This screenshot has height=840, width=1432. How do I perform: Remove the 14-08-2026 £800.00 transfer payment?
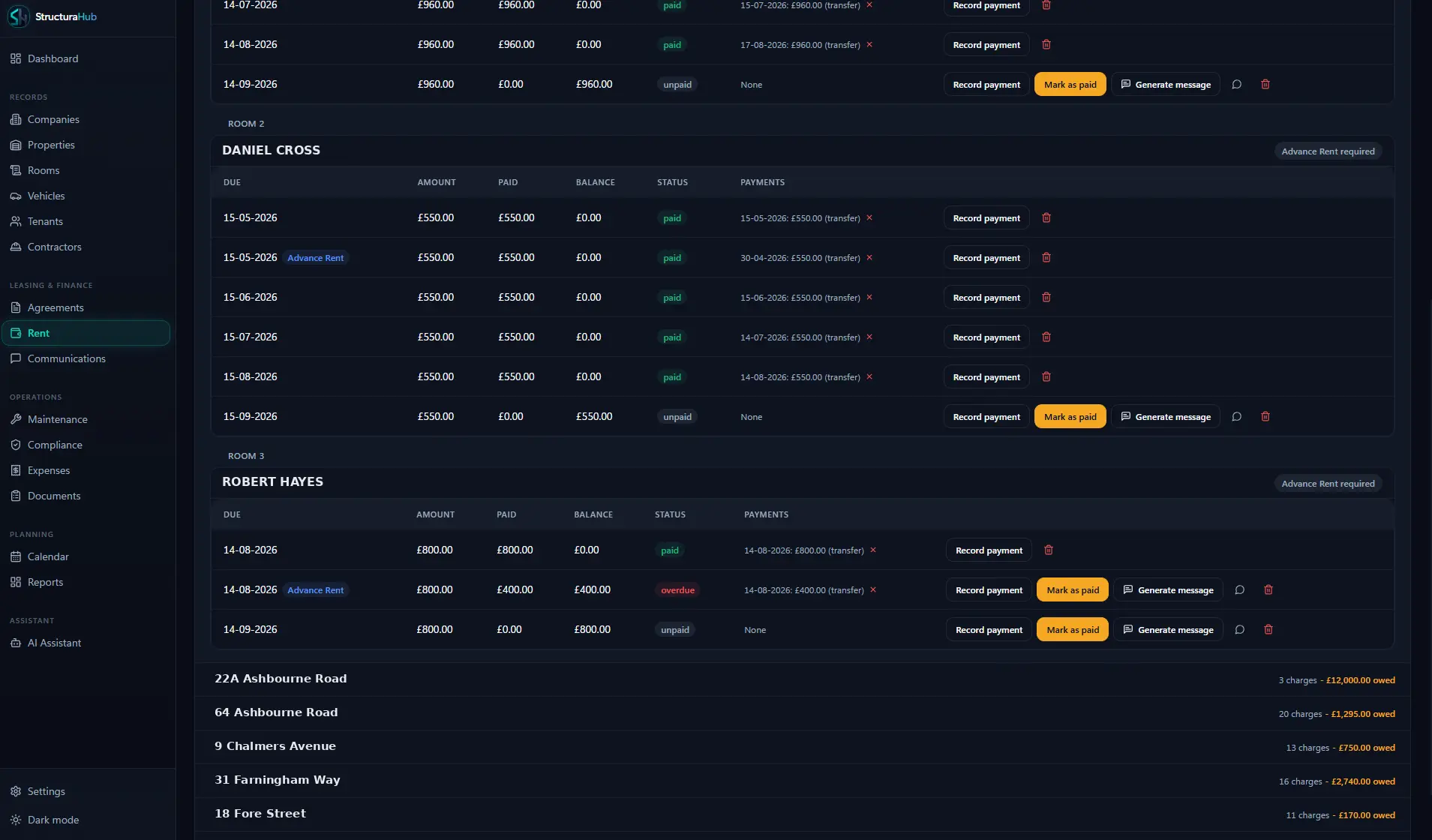873,550
